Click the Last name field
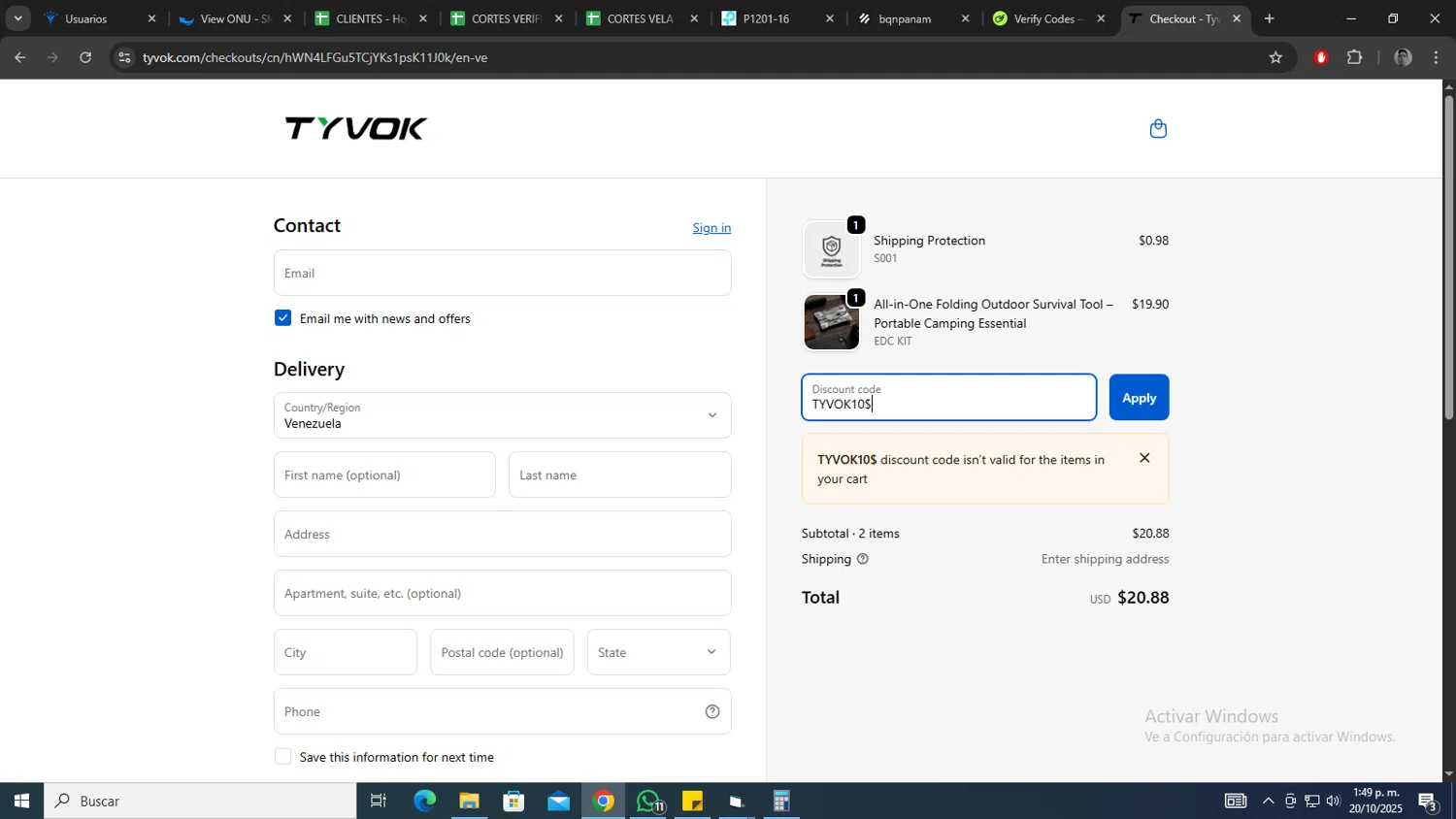The width and height of the screenshot is (1456, 819). (x=619, y=475)
